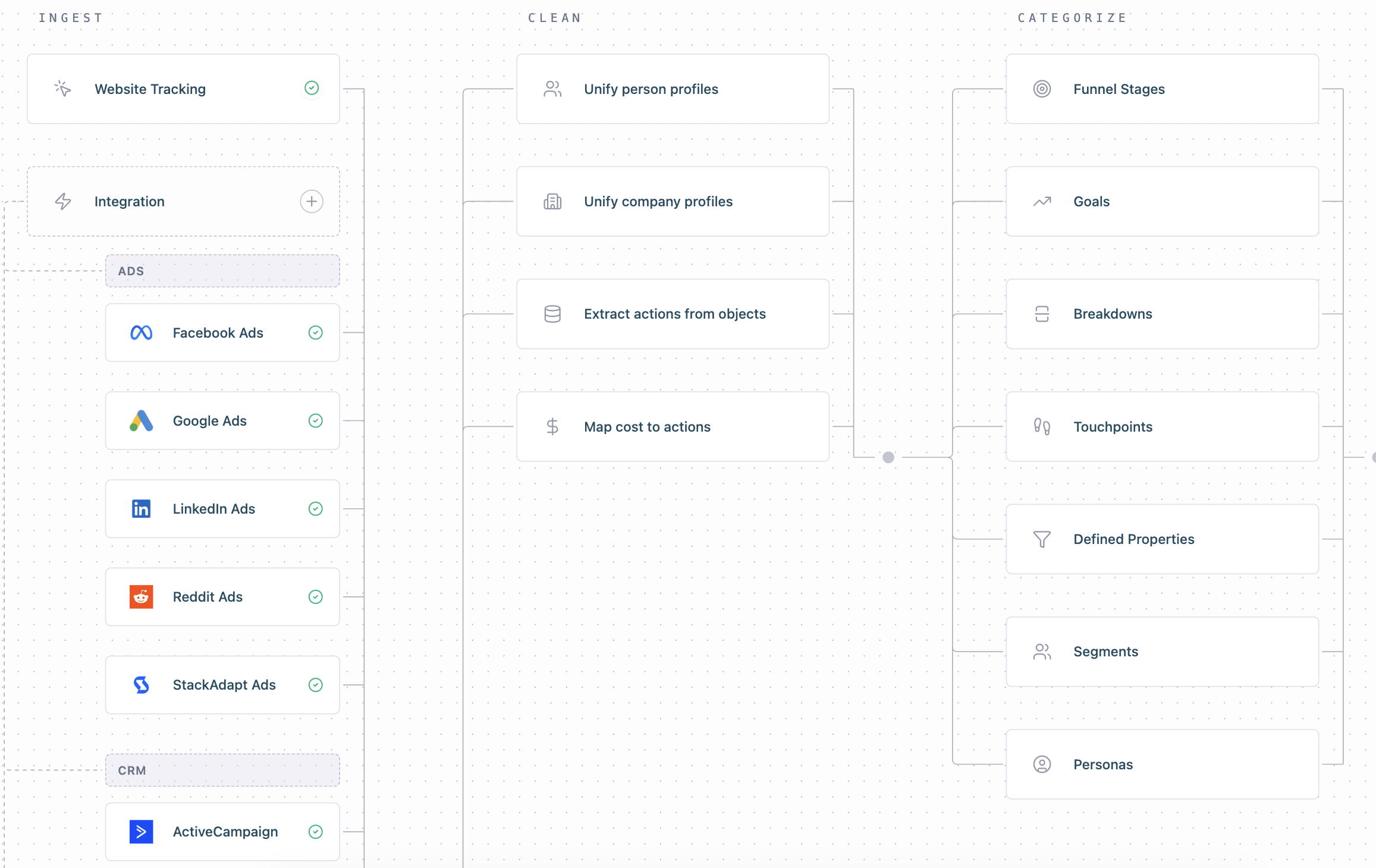Click the ActiveCampaign logo icon
This screenshot has width=1376, height=868.
coord(141,832)
